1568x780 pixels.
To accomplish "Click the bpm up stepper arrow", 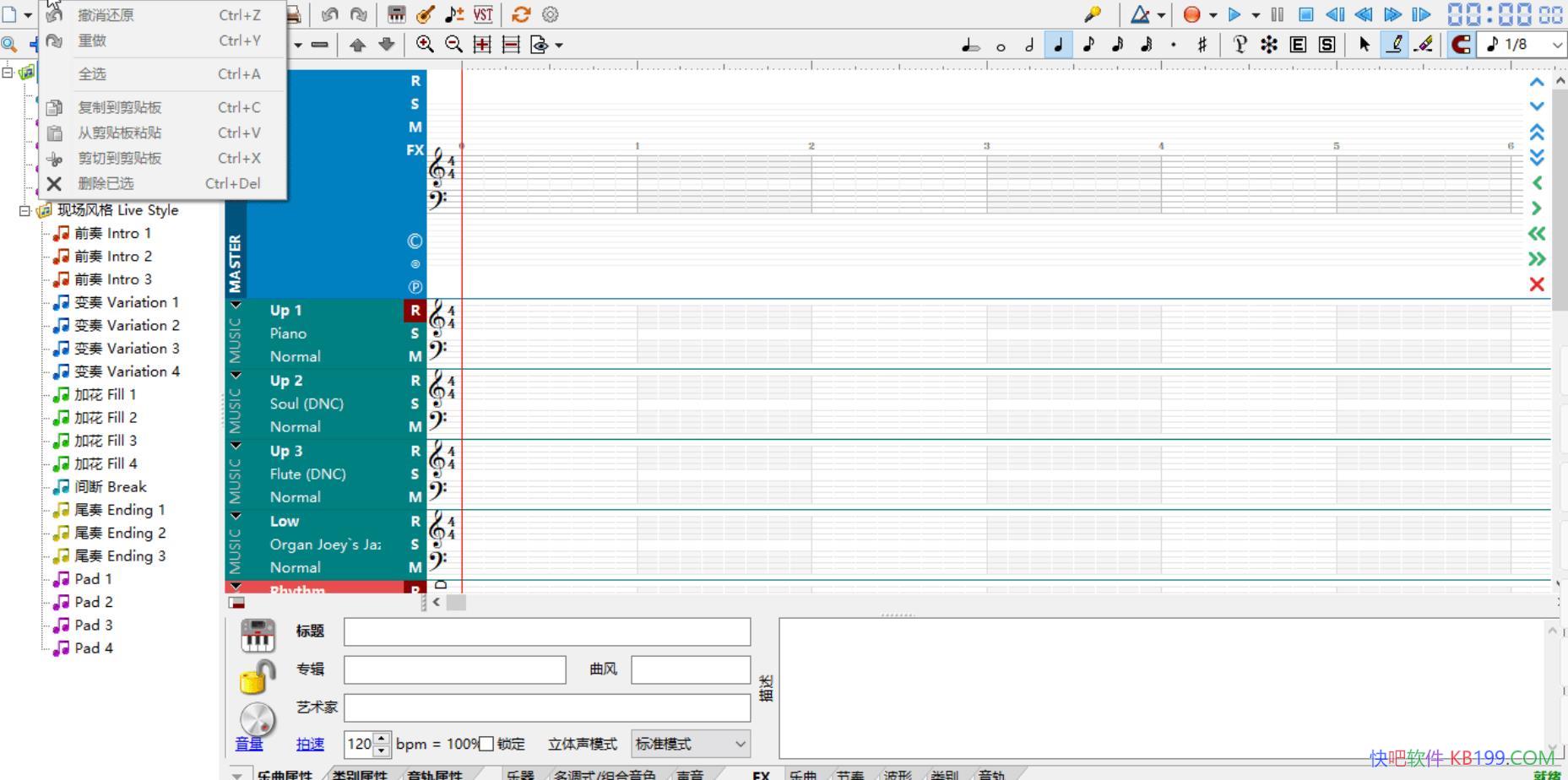I will 381,739.
